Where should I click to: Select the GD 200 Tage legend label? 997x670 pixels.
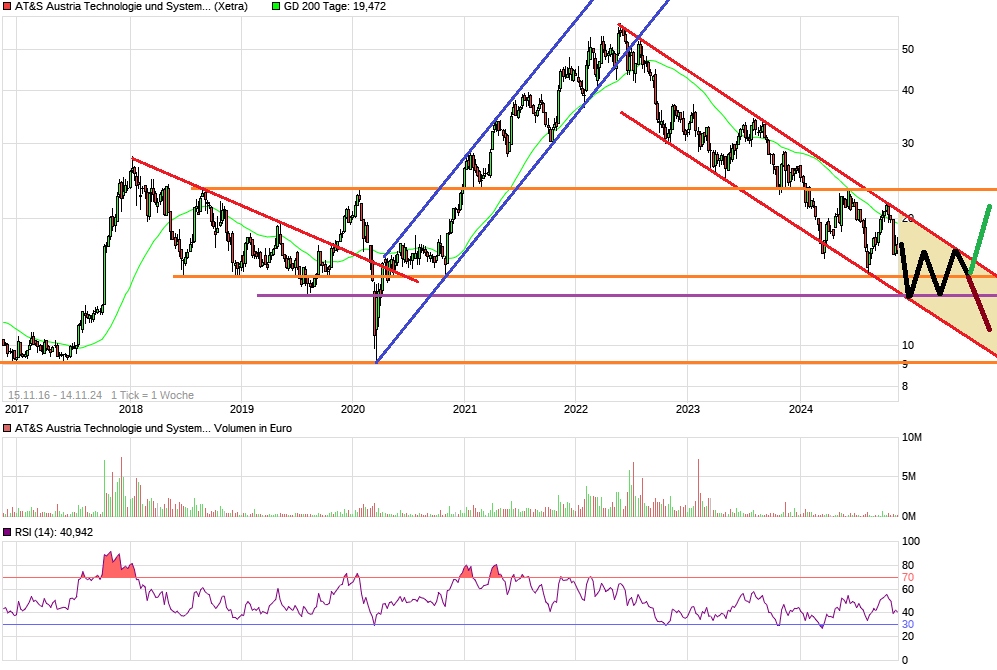pyautogui.click(x=335, y=6)
